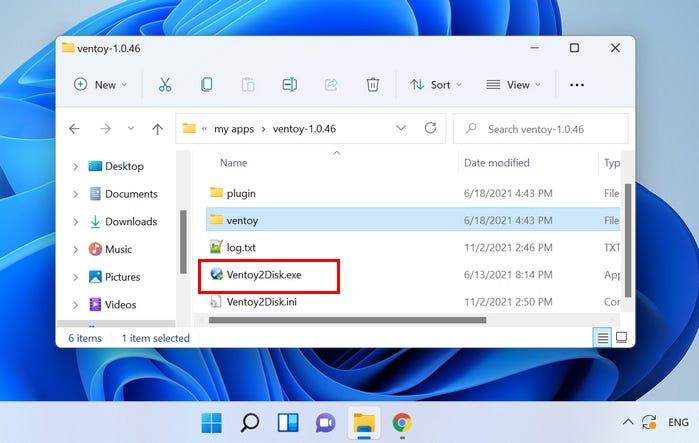Refresh the ventoy-1.0.46 folder view
This screenshot has height=443, width=699.
(430, 128)
